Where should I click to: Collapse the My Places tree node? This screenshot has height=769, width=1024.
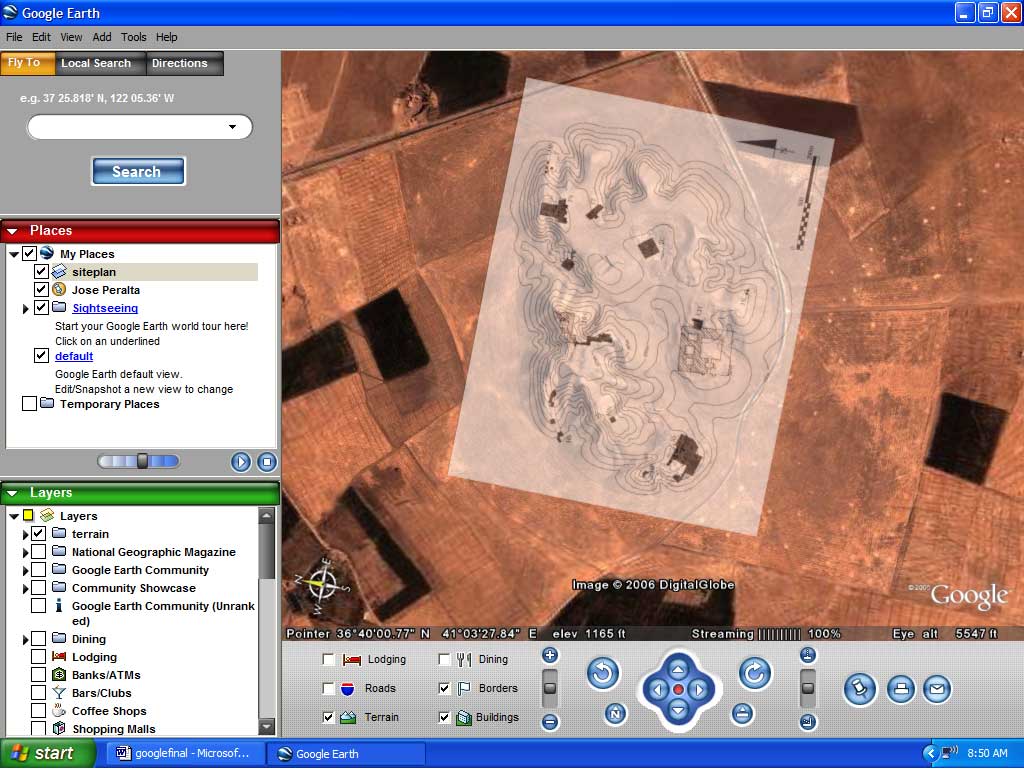[x=14, y=254]
